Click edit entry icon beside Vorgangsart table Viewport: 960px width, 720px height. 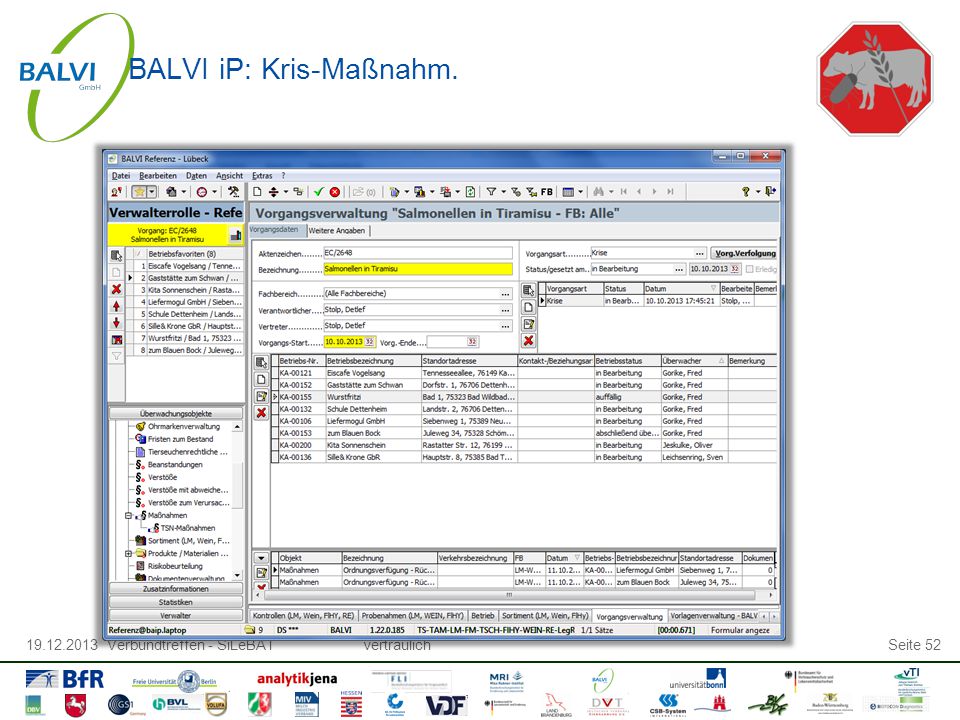click(528, 324)
